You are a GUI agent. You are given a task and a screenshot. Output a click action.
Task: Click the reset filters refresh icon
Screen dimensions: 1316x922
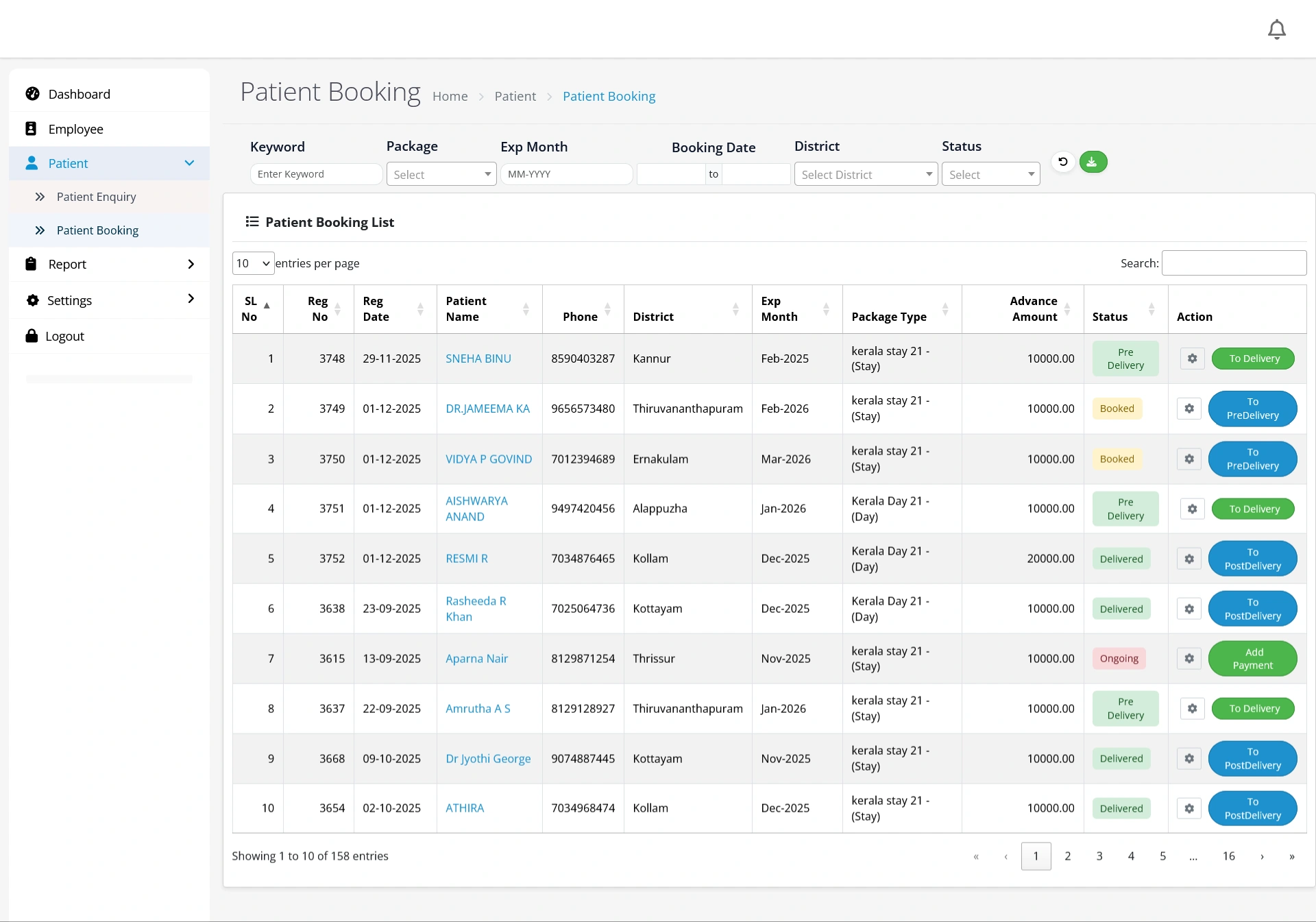[x=1062, y=162]
